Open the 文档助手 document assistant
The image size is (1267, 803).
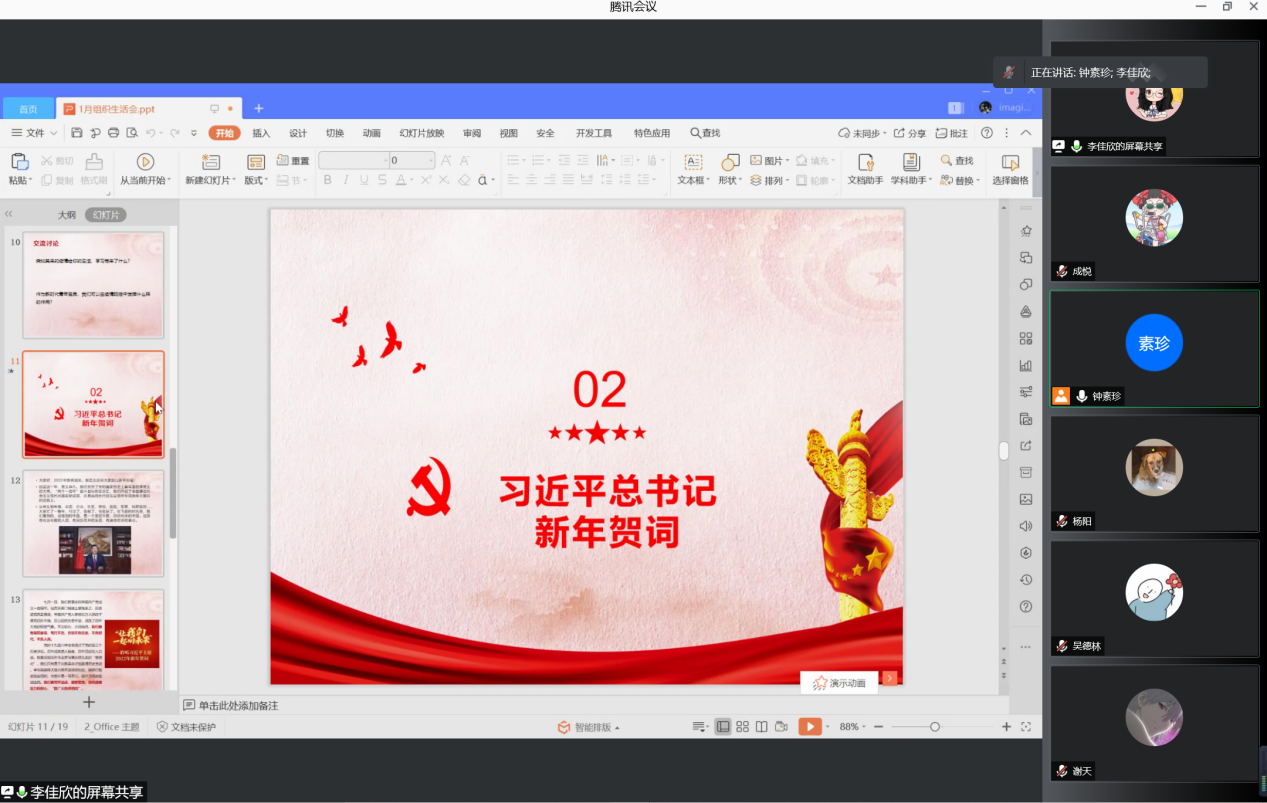click(866, 162)
